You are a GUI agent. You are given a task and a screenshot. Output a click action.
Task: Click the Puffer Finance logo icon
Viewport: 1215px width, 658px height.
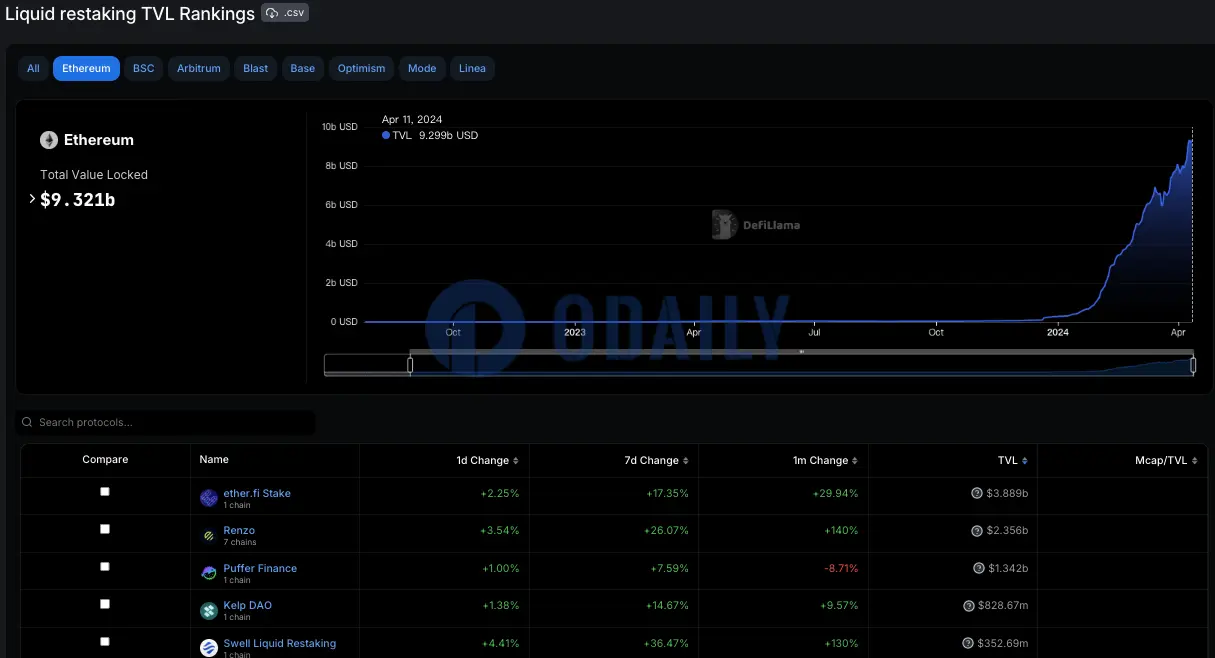point(208,573)
